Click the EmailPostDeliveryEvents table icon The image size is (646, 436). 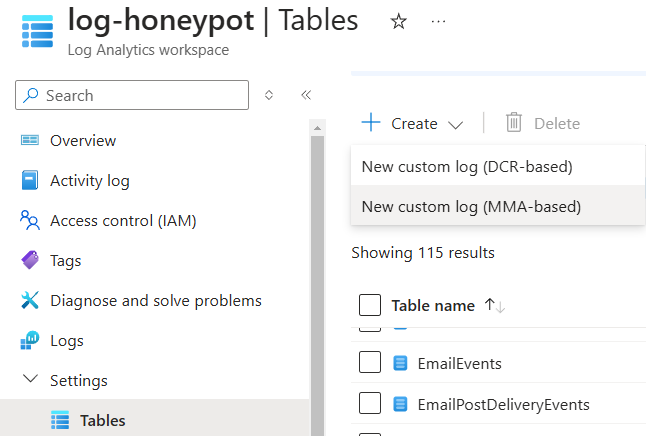(400, 404)
